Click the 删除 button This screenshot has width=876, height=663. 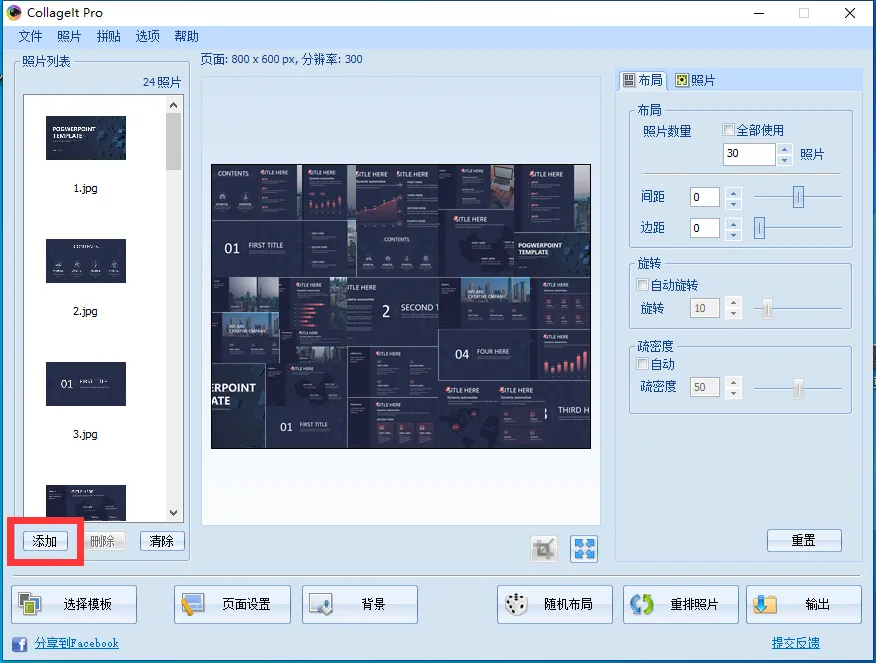pyautogui.click(x=102, y=541)
